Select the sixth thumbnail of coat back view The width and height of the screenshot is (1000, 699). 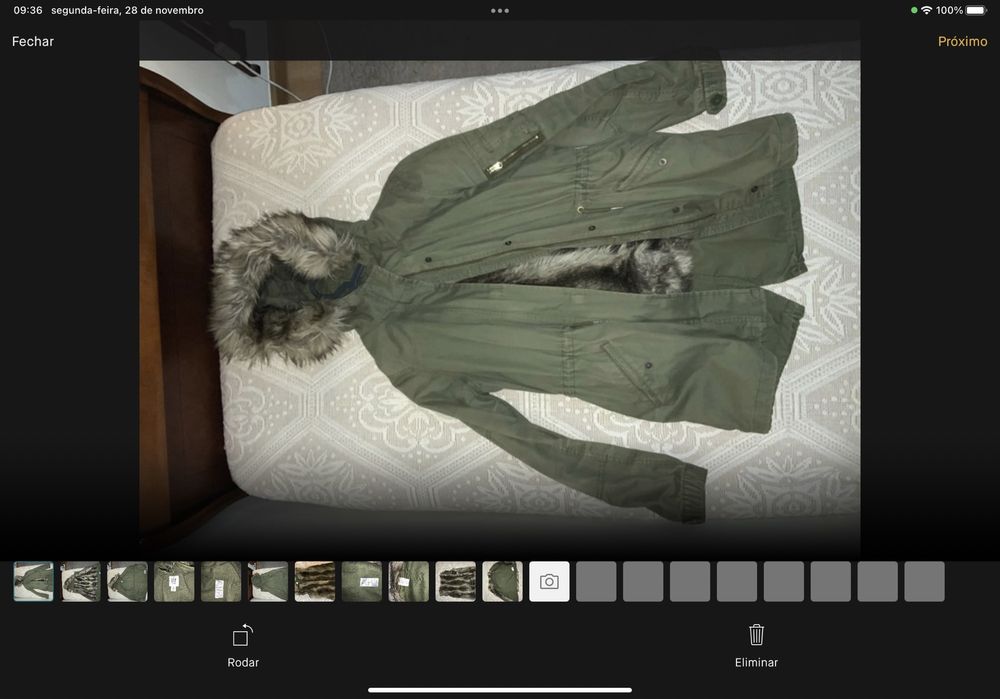(x=268, y=581)
